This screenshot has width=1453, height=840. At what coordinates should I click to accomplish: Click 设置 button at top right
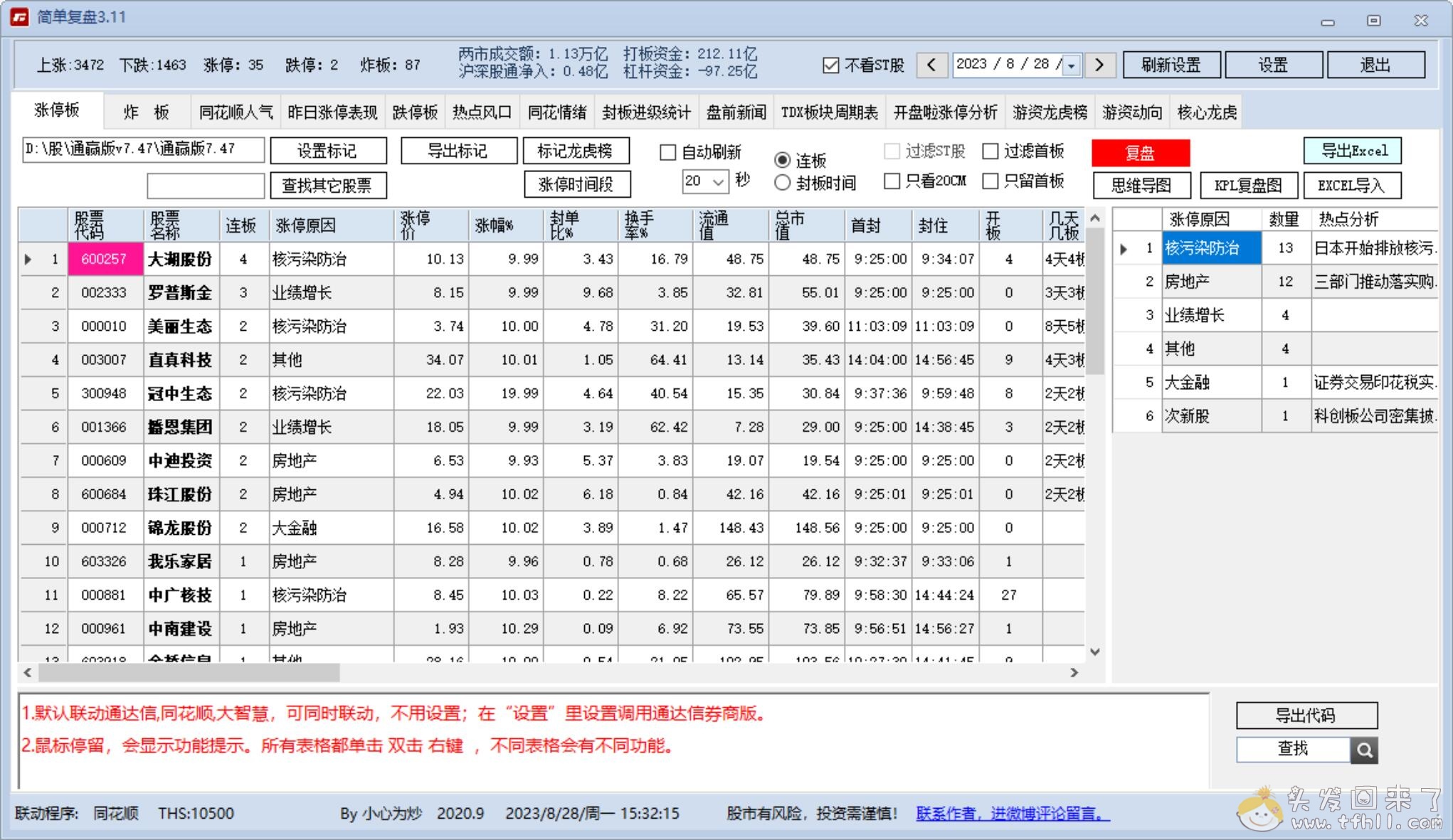[x=1273, y=65]
